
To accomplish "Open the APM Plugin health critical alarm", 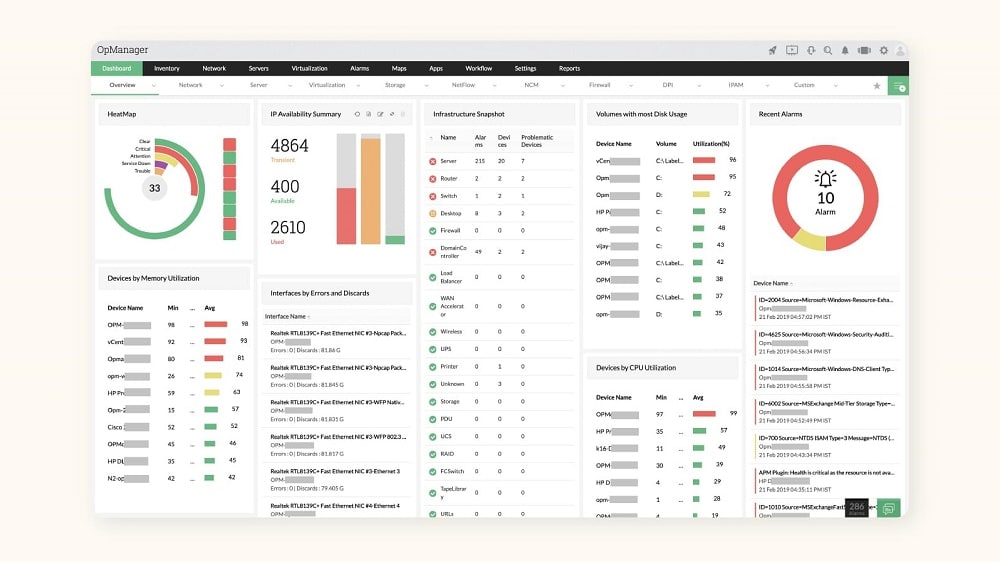I will point(826,473).
